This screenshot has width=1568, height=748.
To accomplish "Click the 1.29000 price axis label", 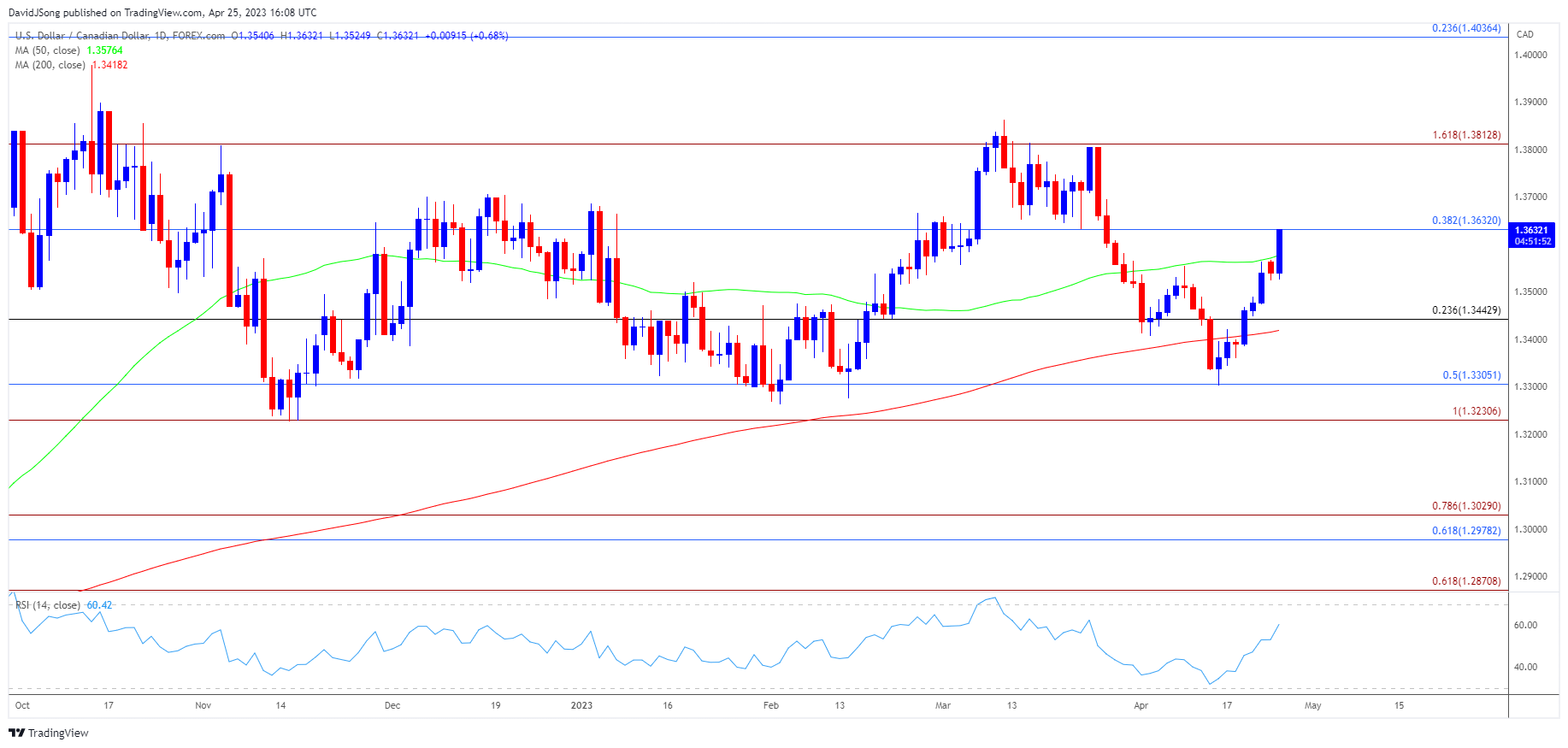I will (x=1530, y=576).
